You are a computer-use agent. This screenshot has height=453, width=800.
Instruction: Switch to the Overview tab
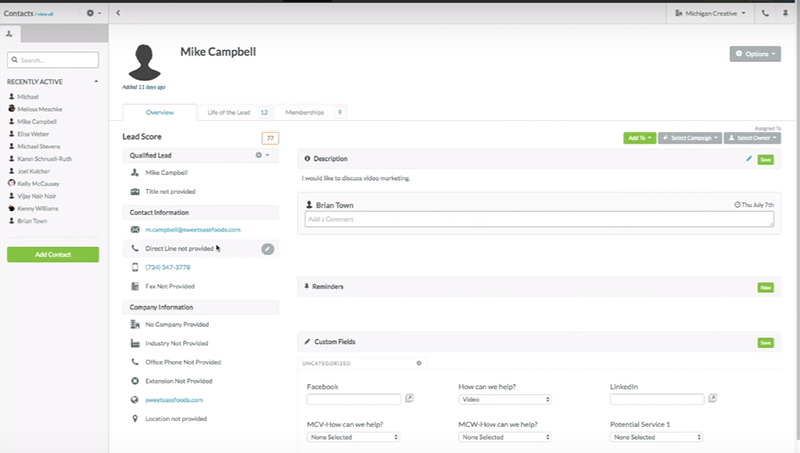point(160,112)
